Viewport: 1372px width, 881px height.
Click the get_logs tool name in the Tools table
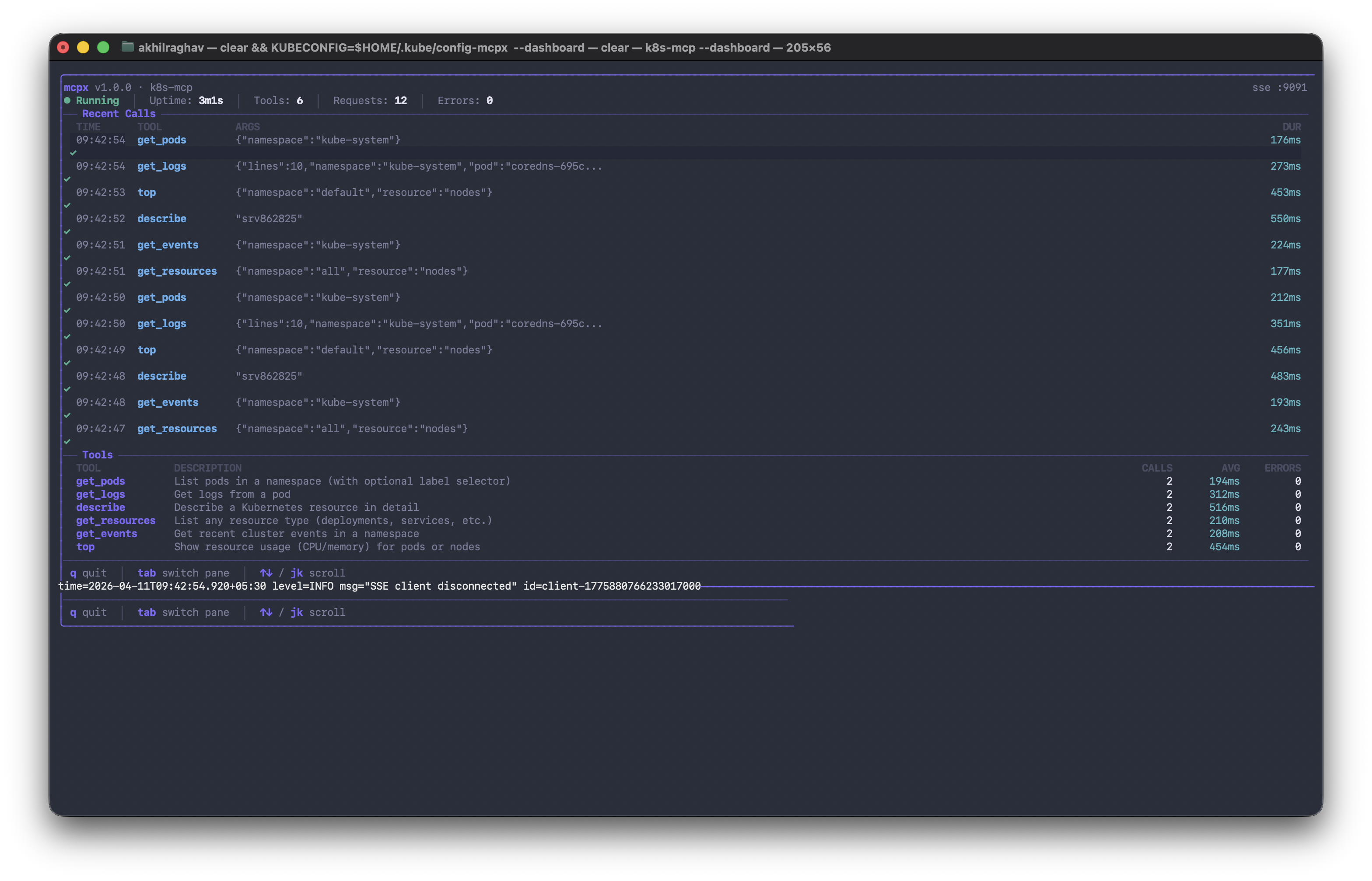101,494
